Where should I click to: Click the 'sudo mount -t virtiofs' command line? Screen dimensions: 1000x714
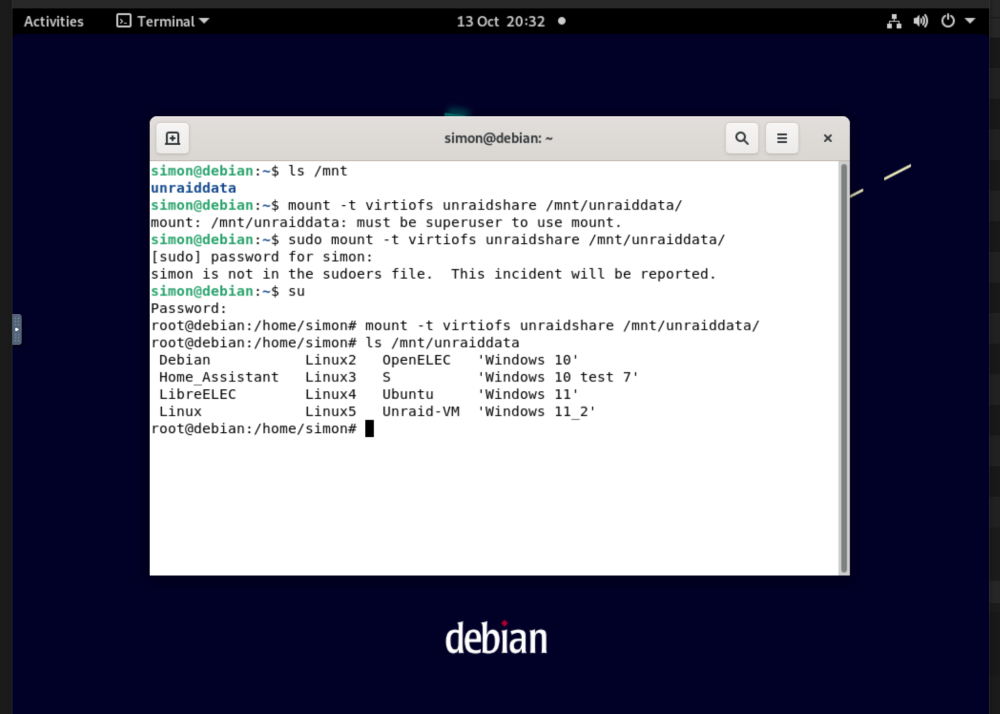(438, 239)
